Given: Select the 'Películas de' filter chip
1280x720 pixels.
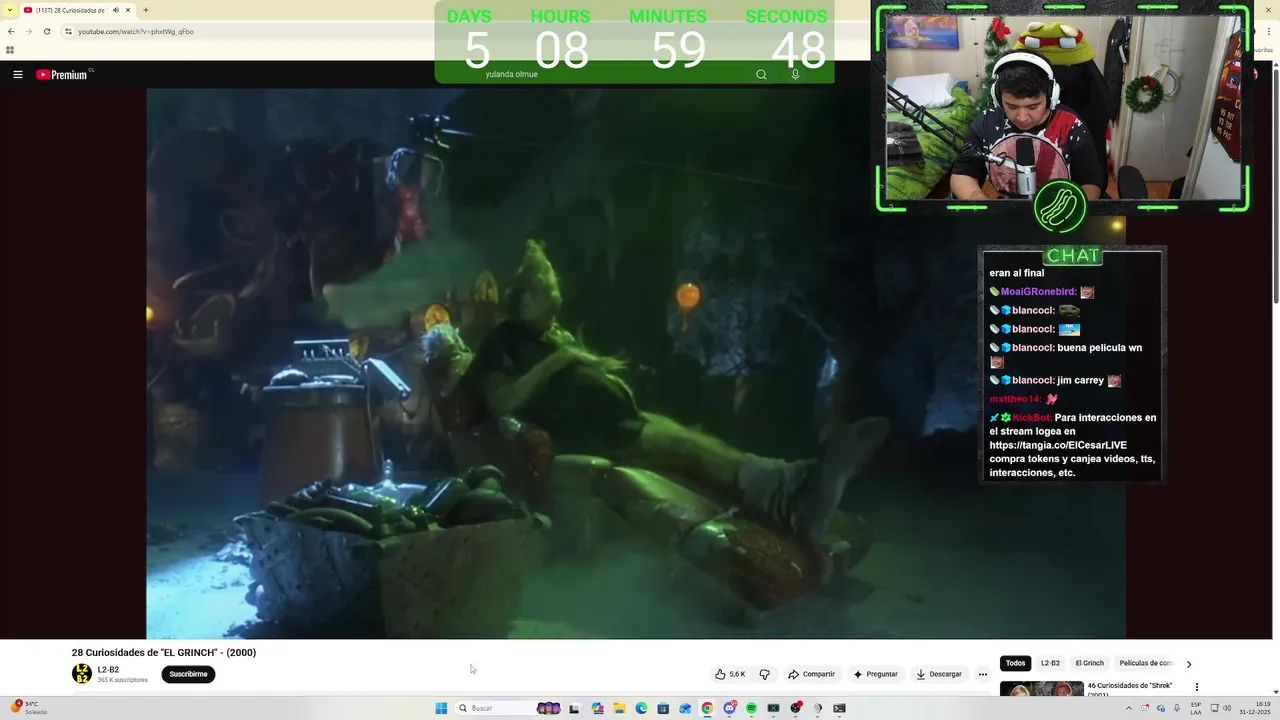Looking at the screenshot, I should [1146, 663].
